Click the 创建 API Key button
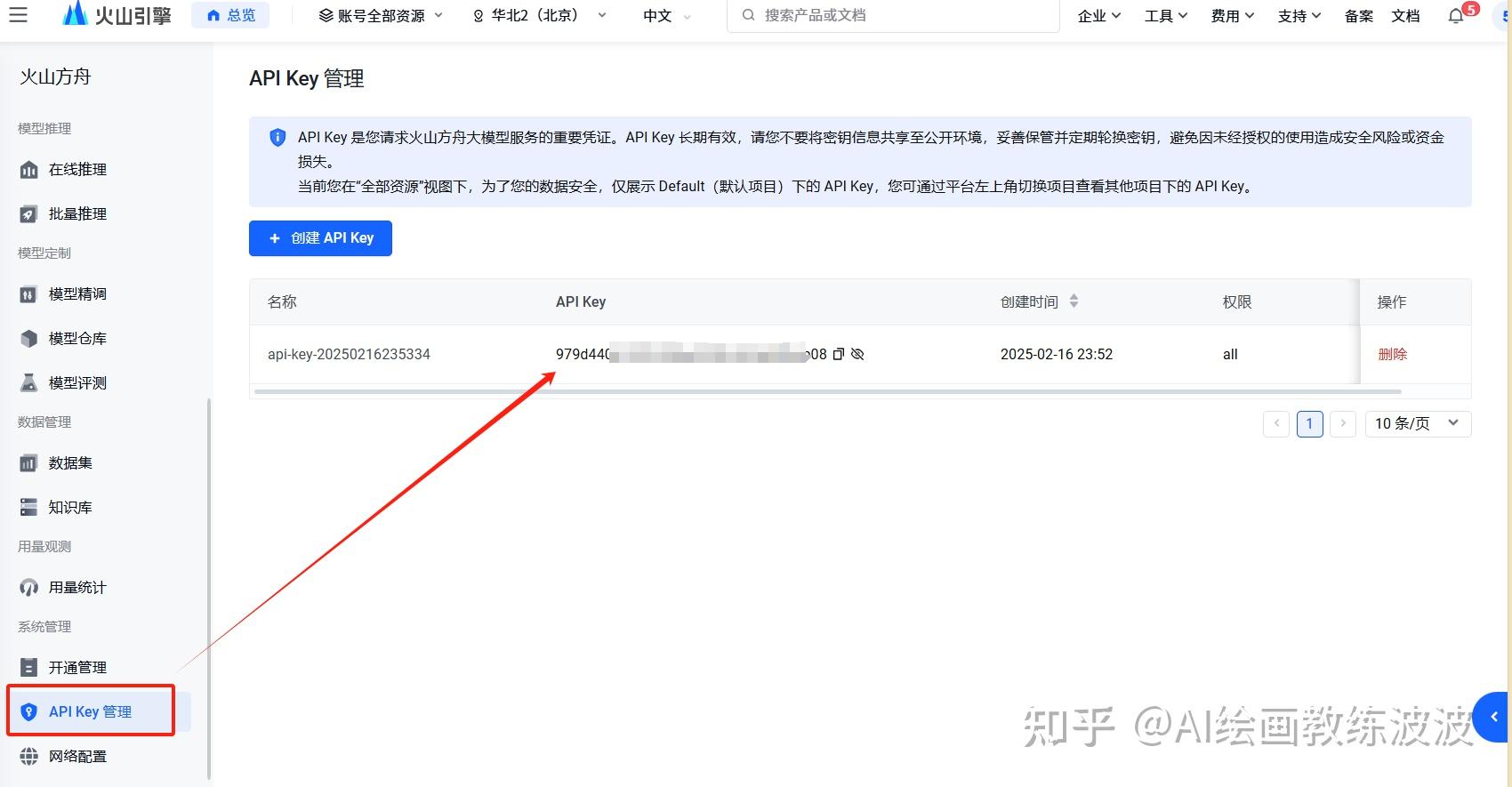 [320, 237]
